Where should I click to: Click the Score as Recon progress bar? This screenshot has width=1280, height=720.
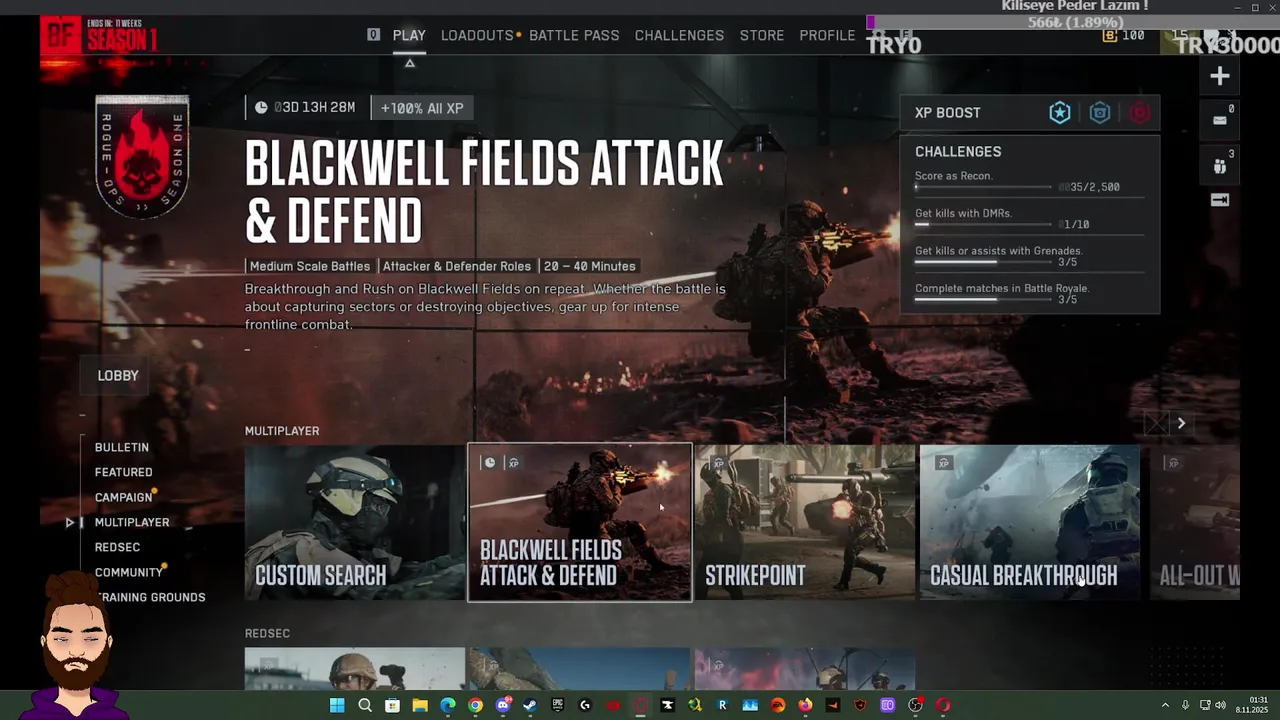(x=983, y=187)
